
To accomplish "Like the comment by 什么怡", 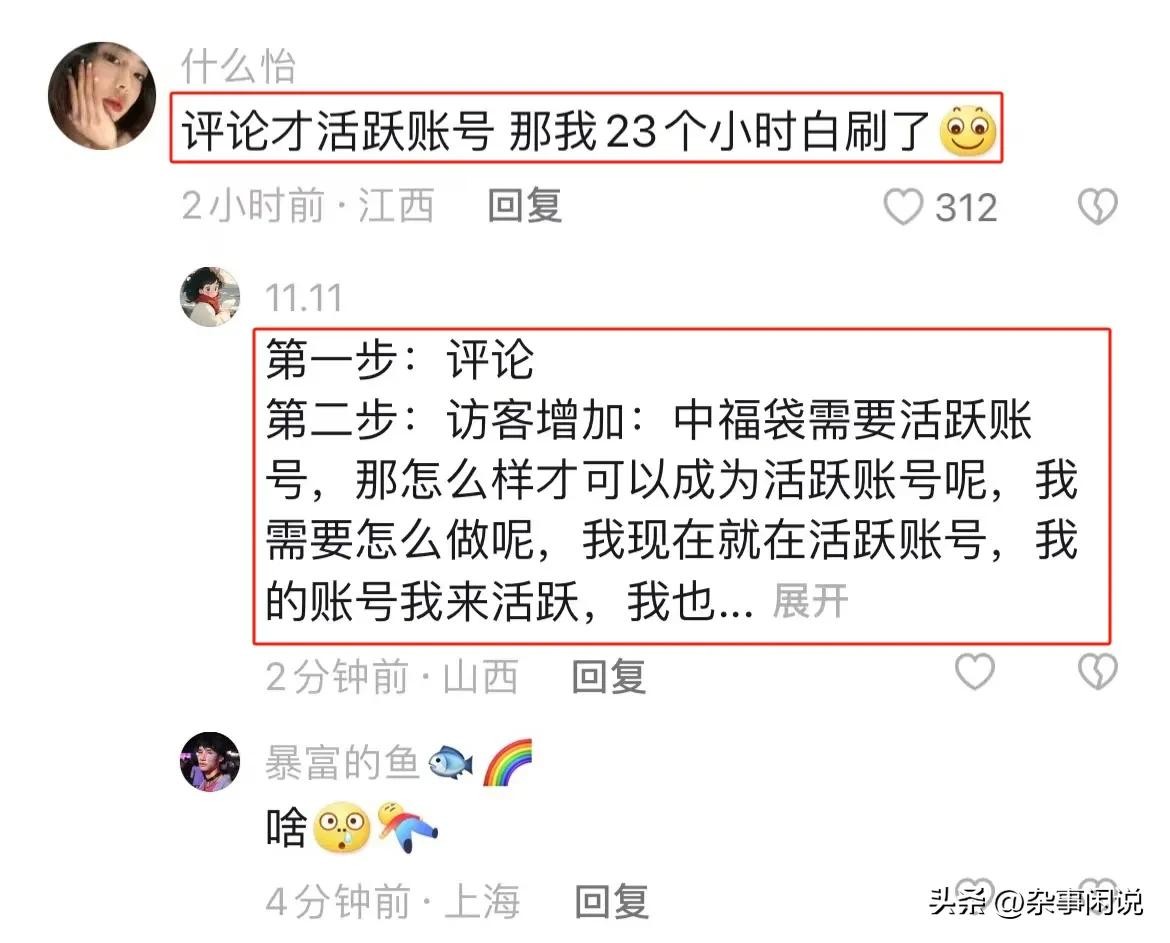I will point(903,207).
